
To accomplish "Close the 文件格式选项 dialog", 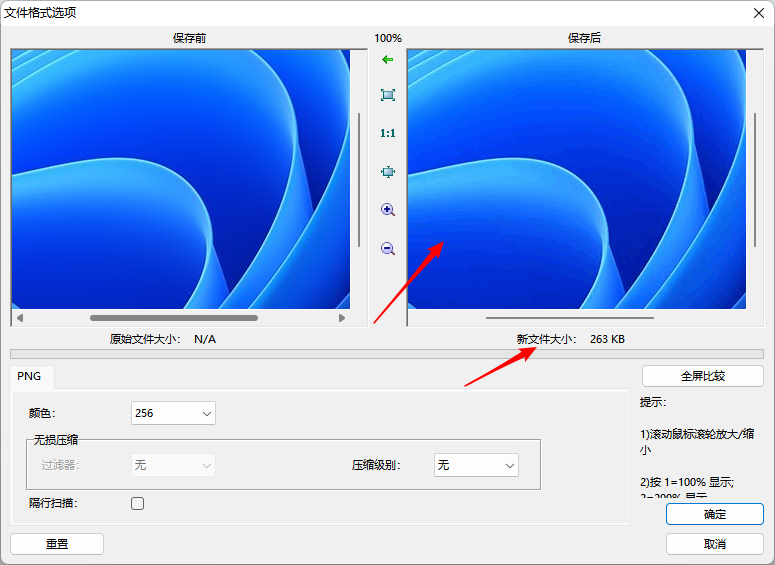I will pyautogui.click(x=759, y=13).
